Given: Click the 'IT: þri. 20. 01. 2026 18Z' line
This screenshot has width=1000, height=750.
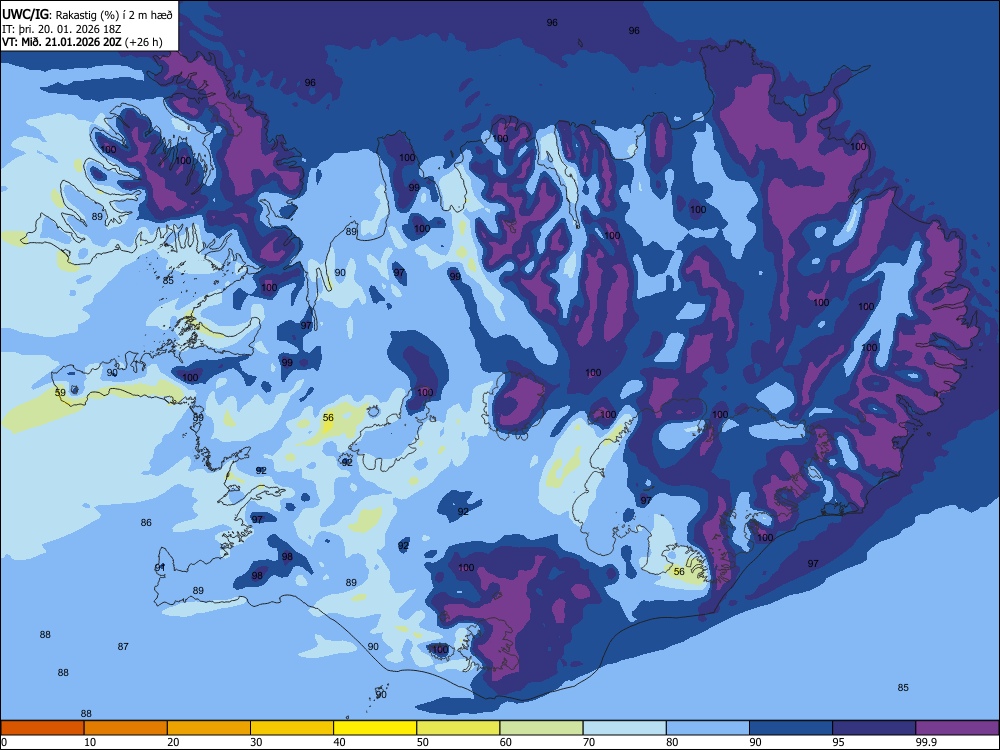Looking at the screenshot, I should (x=61, y=29).
